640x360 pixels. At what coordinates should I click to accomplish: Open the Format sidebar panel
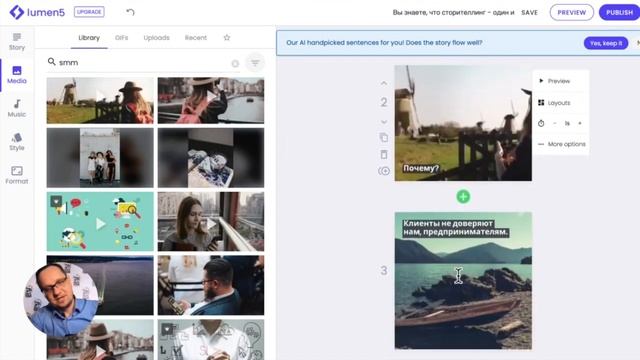(17, 176)
